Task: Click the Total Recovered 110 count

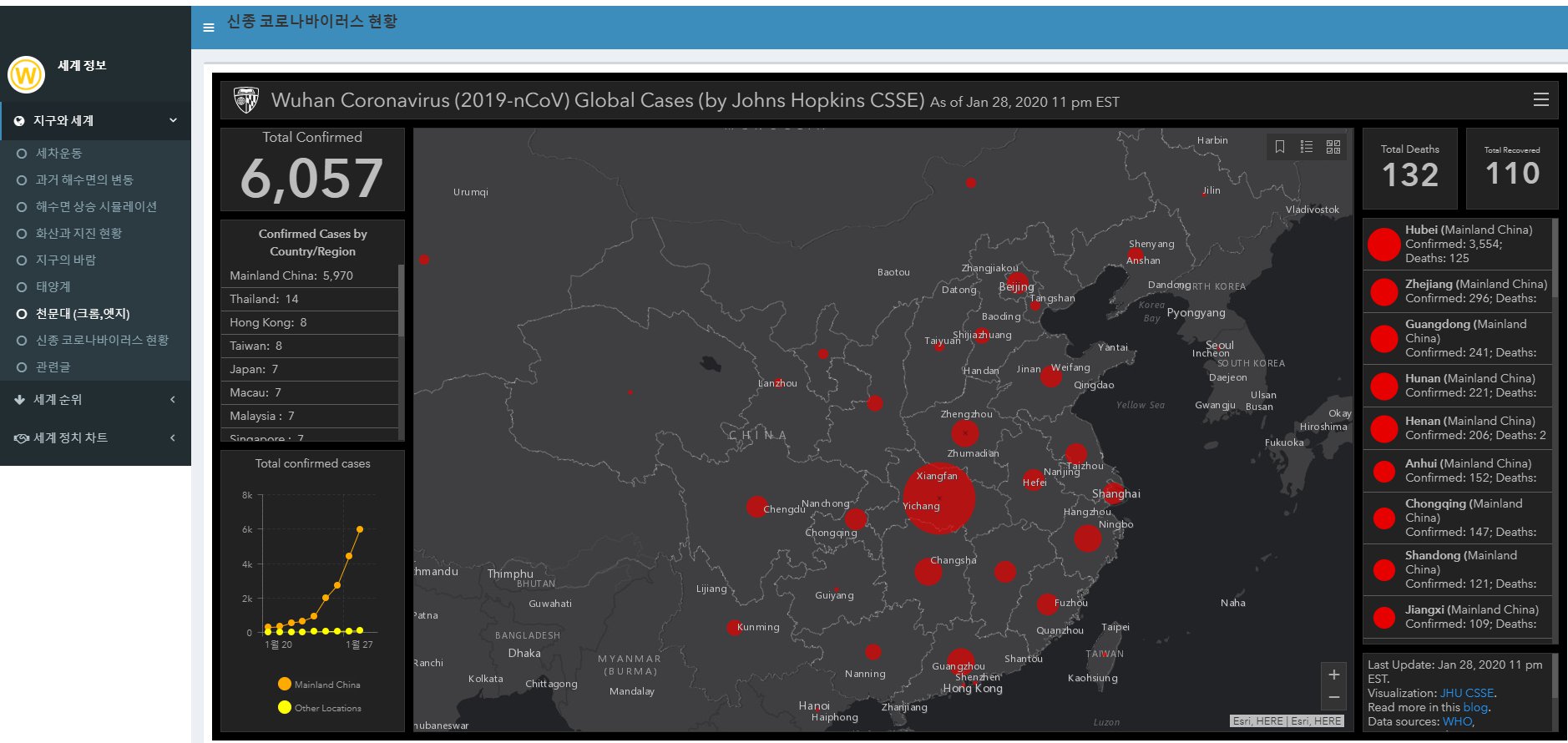Action: [x=1512, y=173]
